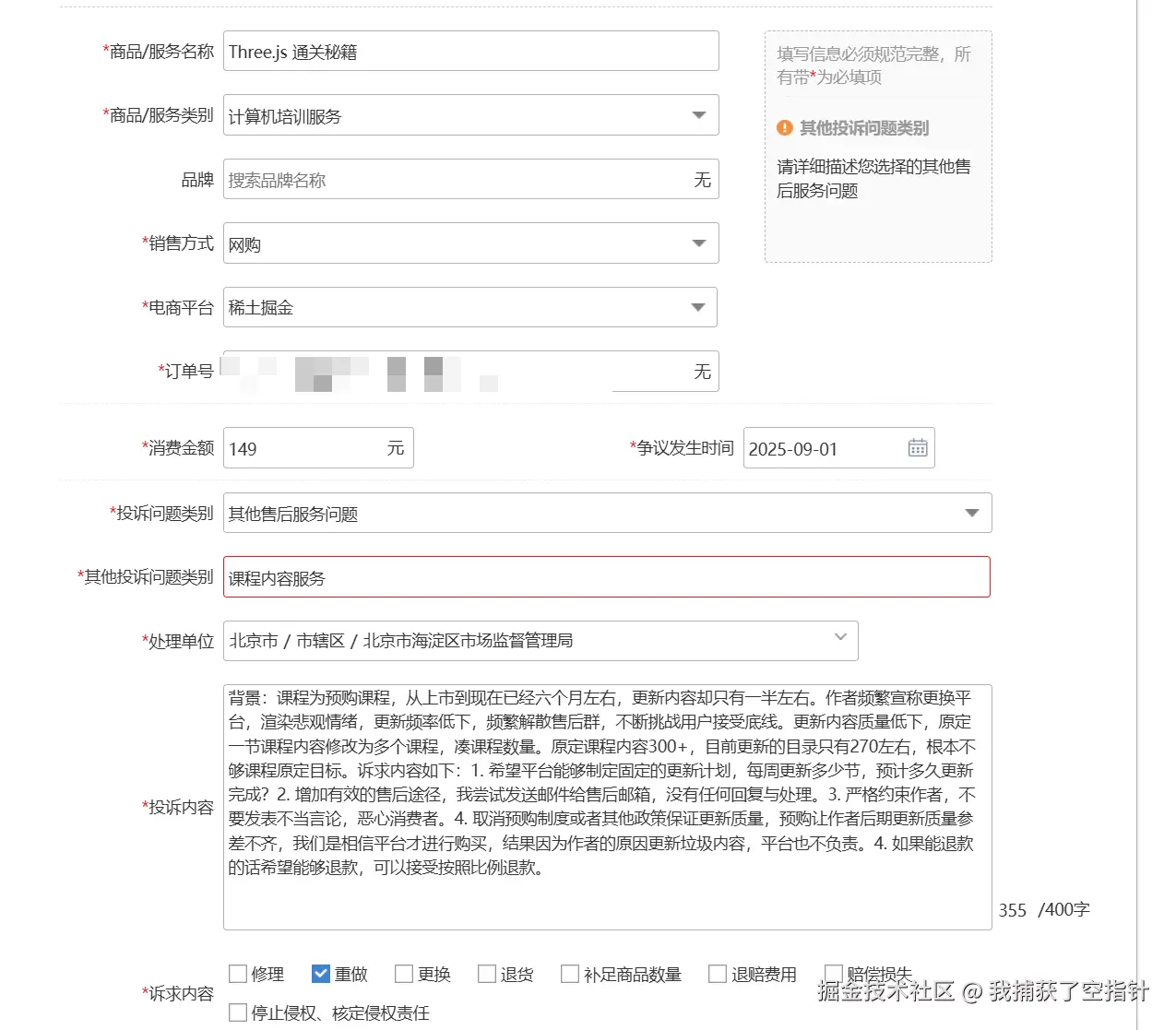Open the 电商平台 dropdown showing 稀土掘金
The width and height of the screenshot is (1176, 1030).
tap(469, 307)
